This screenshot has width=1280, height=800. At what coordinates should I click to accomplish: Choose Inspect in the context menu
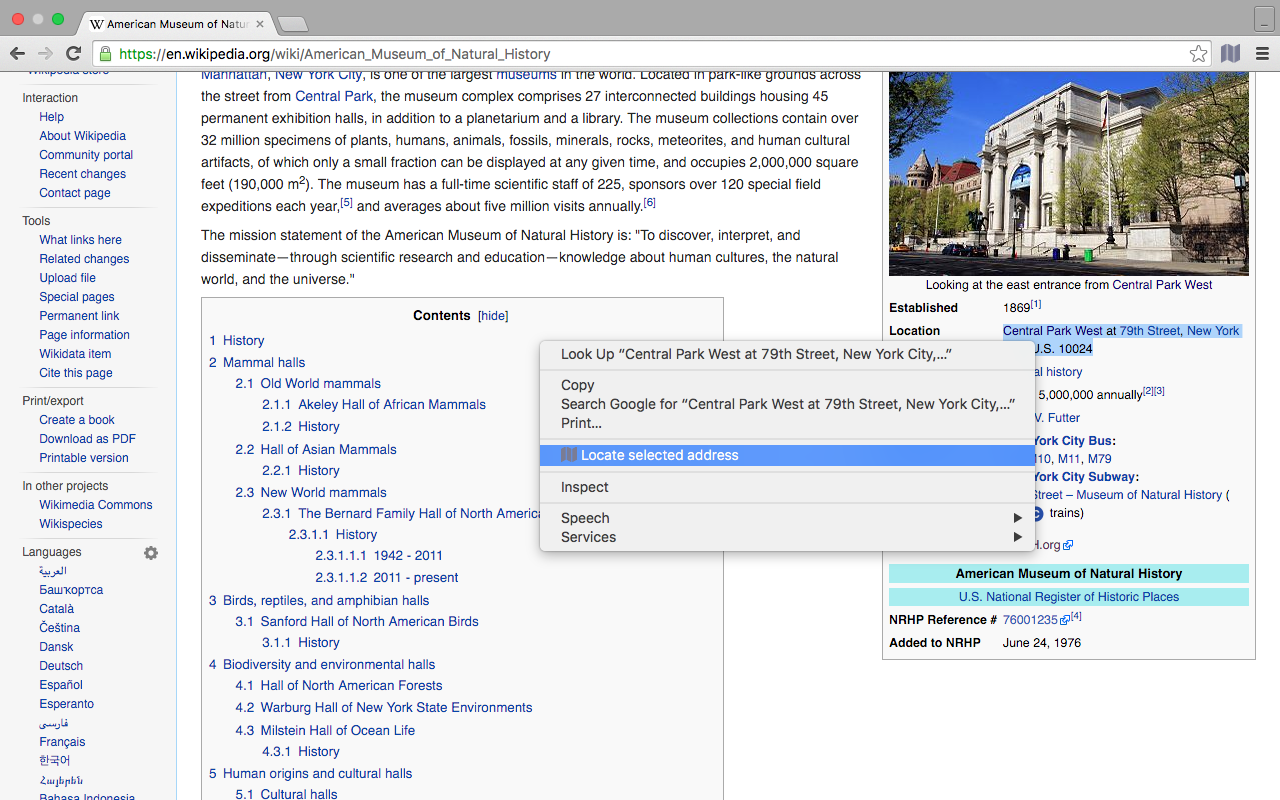[x=585, y=487]
